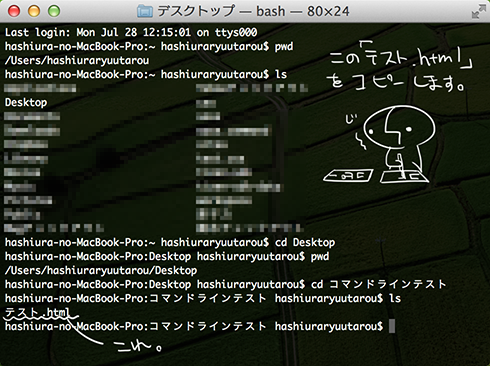Image resolution: width=490 pixels, height=366 pixels.
Task: Click the yellow minimize window button
Action: pos(34,11)
